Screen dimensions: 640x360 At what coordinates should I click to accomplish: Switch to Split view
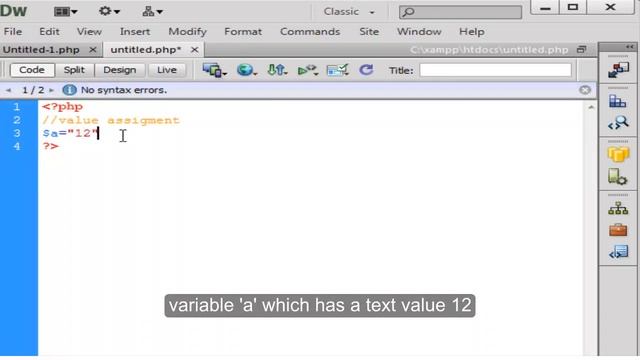click(74, 70)
